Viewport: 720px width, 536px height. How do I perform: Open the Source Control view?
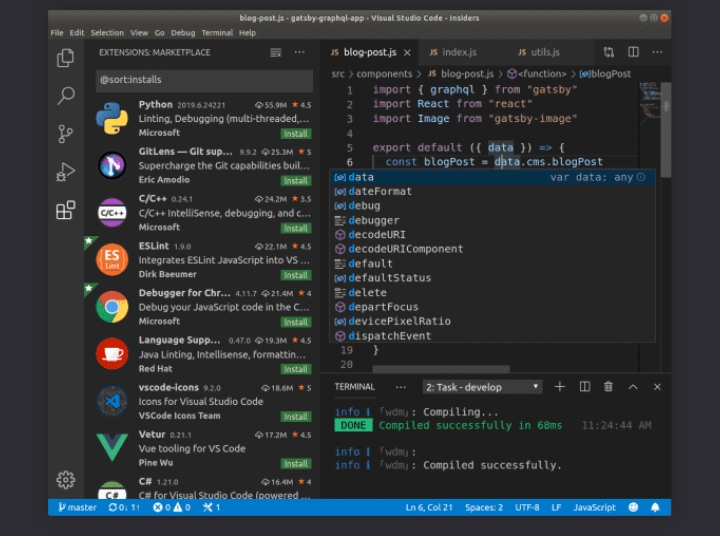pos(65,134)
